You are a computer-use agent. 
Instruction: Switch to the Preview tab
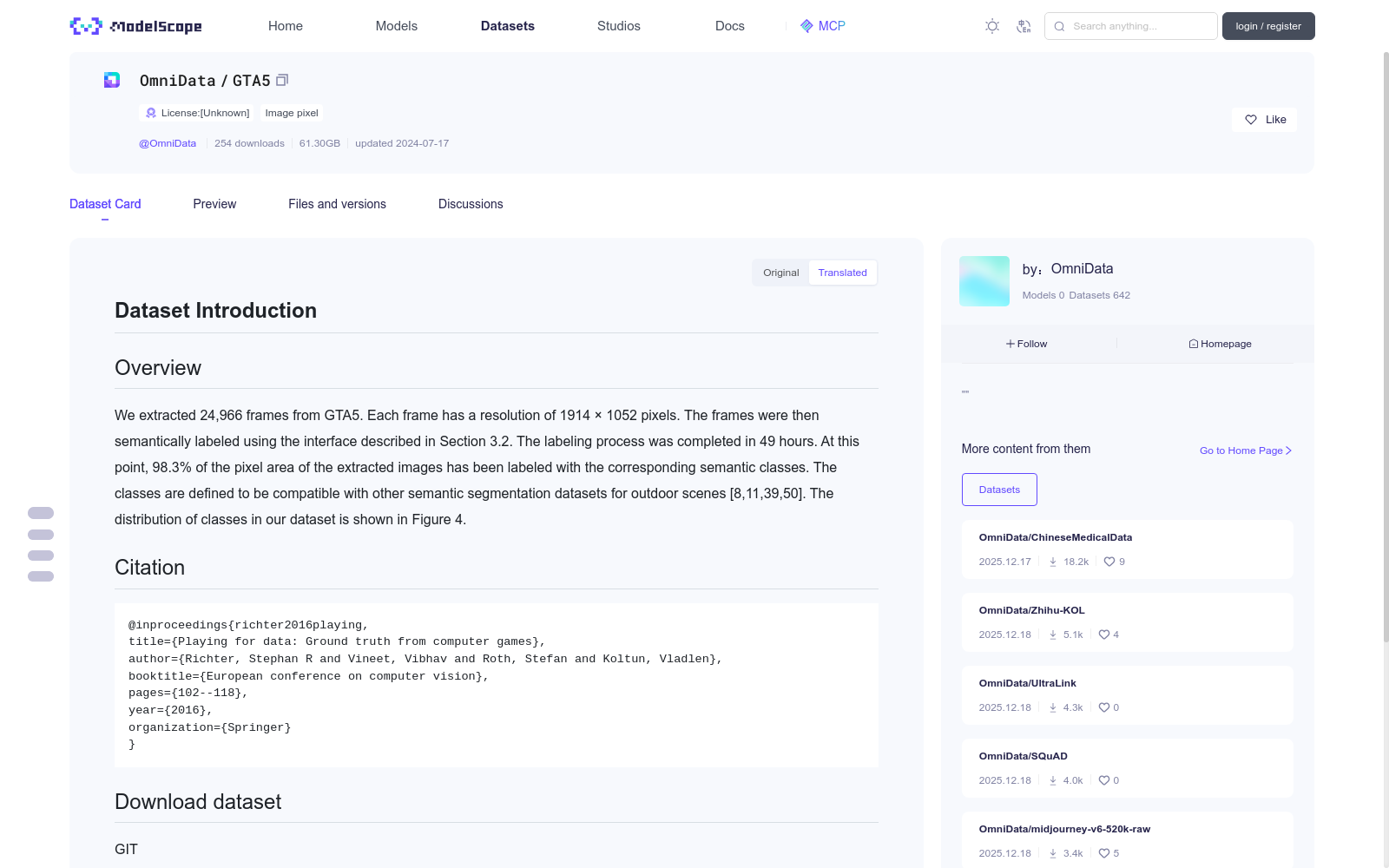[214, 204]
